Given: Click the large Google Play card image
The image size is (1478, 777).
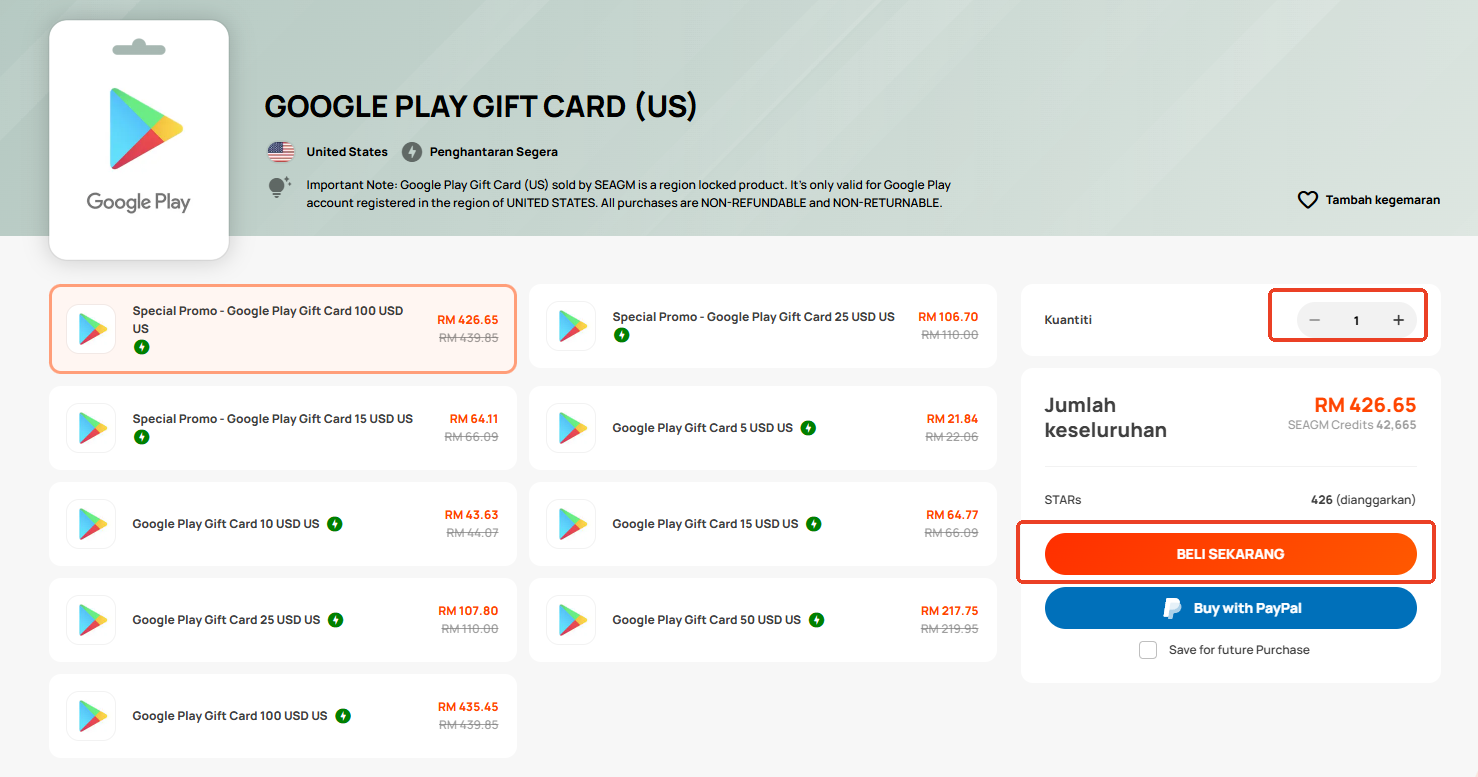Looking at the screenshot, I should [139, 140].
